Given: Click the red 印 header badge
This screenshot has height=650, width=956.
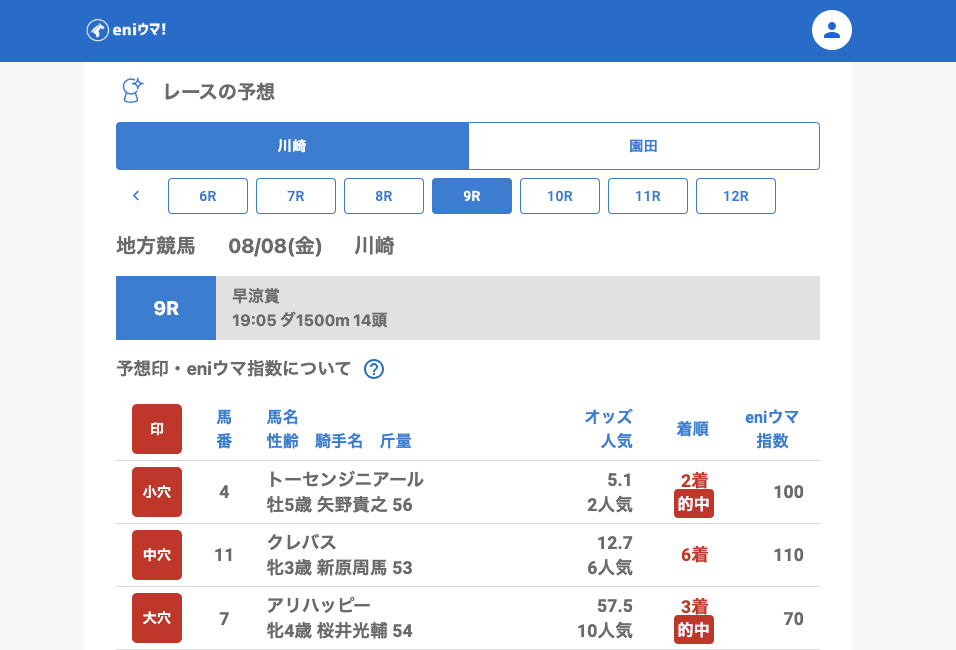Looking at the screenshot, I should click(x=157, y=429).
